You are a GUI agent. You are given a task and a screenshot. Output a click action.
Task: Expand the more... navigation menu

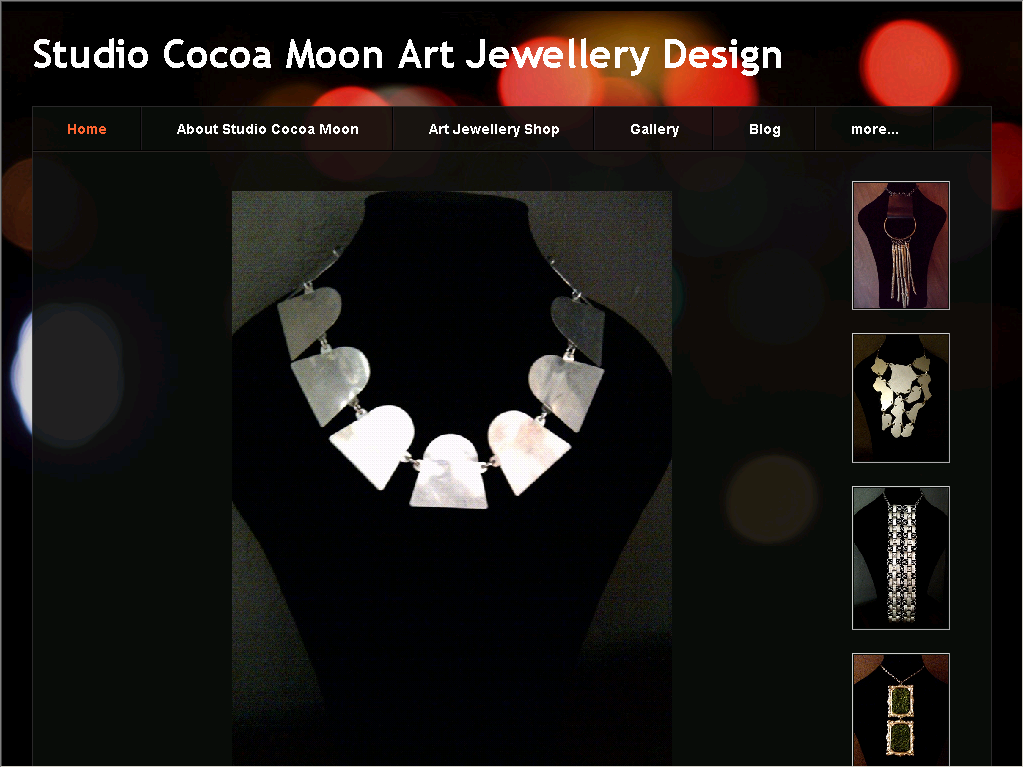(874, 129)
